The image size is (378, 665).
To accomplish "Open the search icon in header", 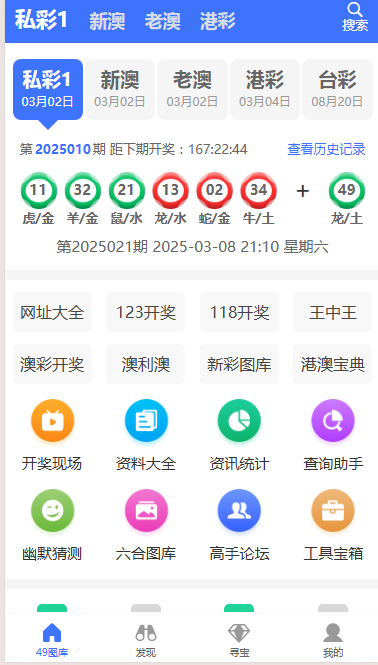I will (355, 10).
